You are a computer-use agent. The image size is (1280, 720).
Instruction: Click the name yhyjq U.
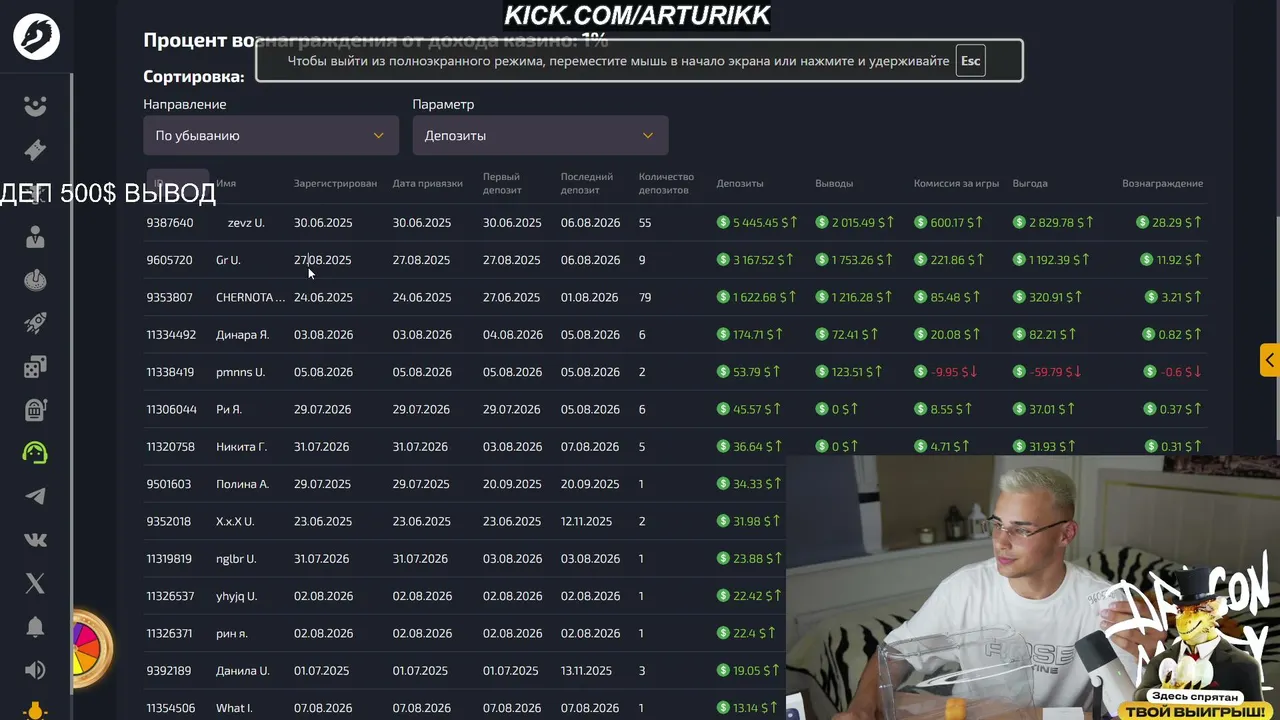pos(236,596)
